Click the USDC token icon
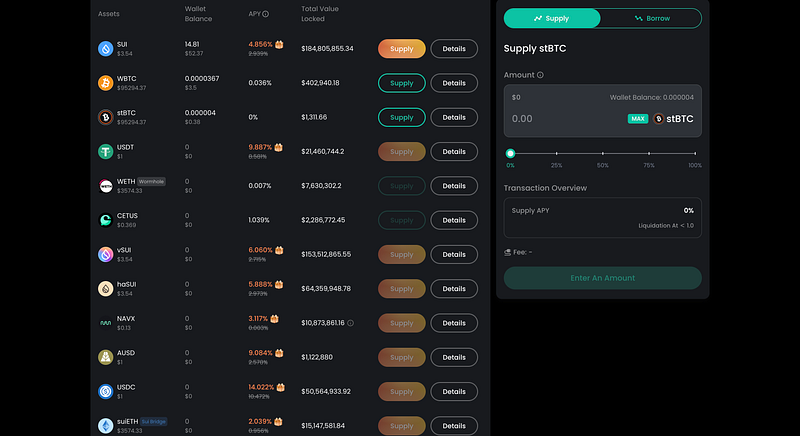The width and height of the screenshot is (800, 436). 106,391
